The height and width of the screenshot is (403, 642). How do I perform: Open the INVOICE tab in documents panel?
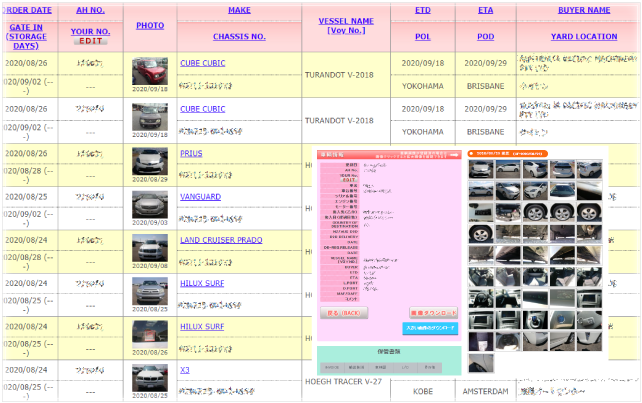(x=332, y=367)
